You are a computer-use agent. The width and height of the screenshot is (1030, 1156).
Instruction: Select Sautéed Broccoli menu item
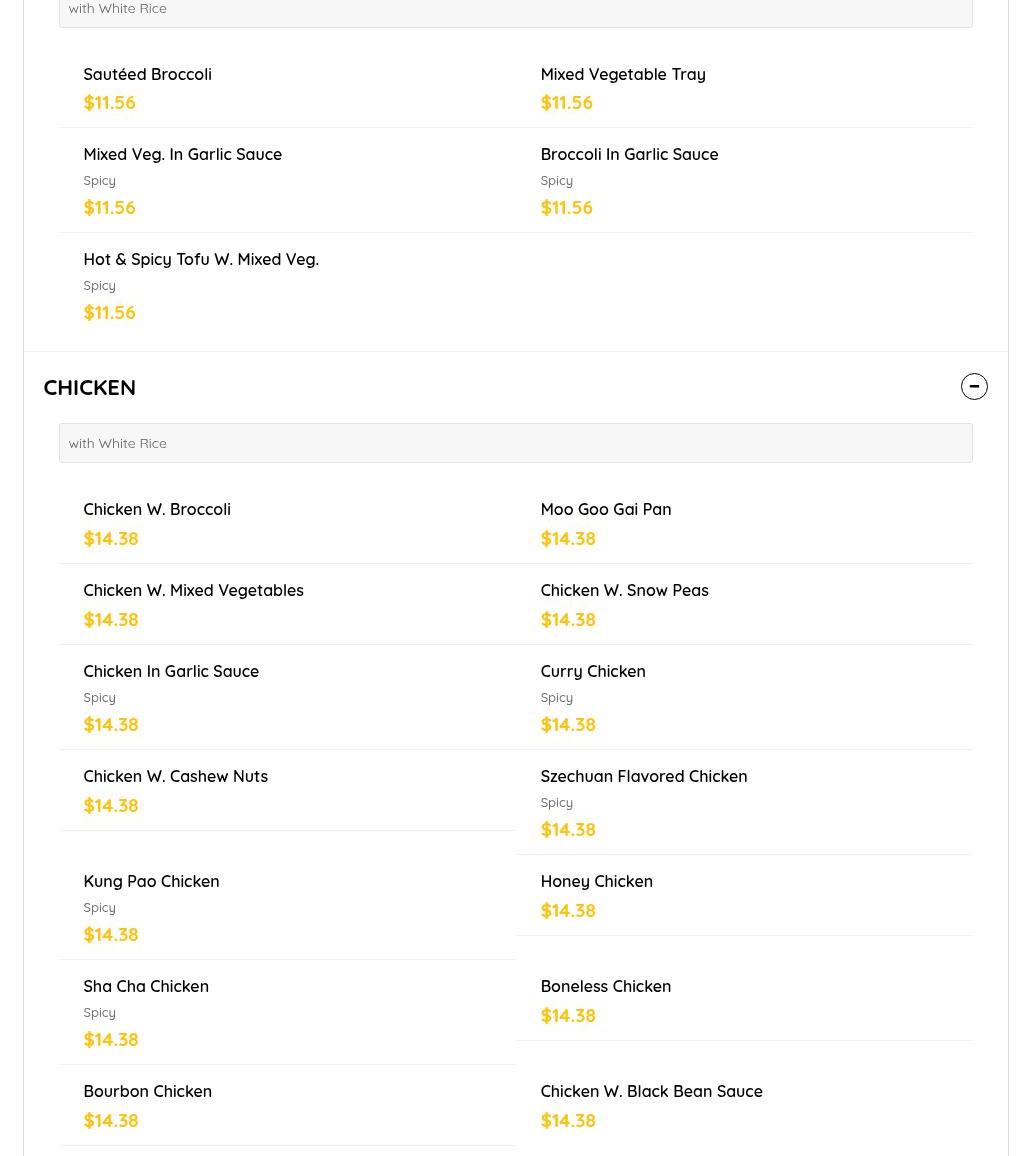[x=147, y=75]
